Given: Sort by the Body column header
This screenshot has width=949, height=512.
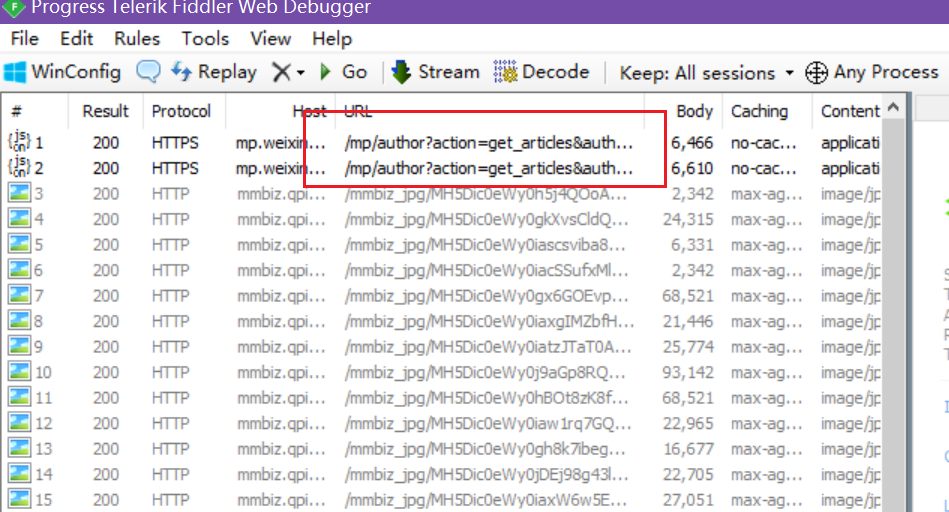Looking at the screenshot, I should [694, 111].
